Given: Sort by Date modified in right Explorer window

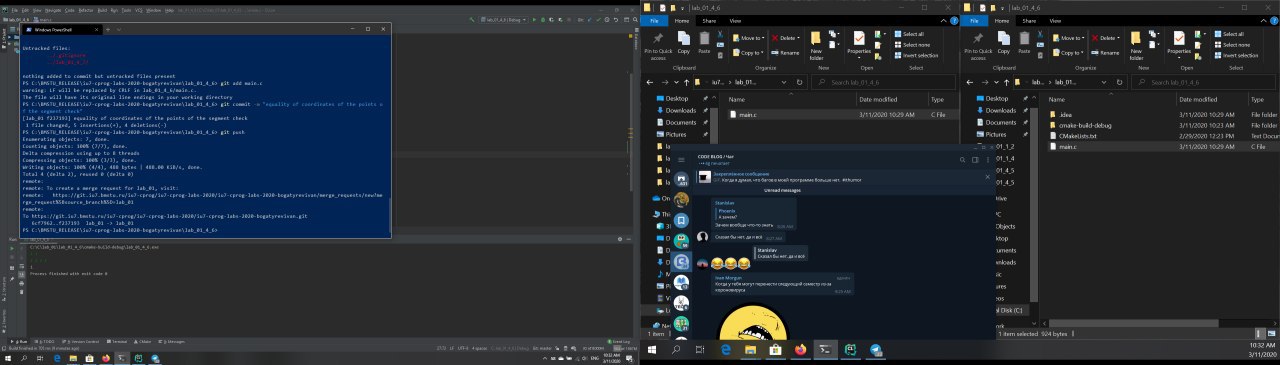Looking at the screenshot, I should [1199, 99].
